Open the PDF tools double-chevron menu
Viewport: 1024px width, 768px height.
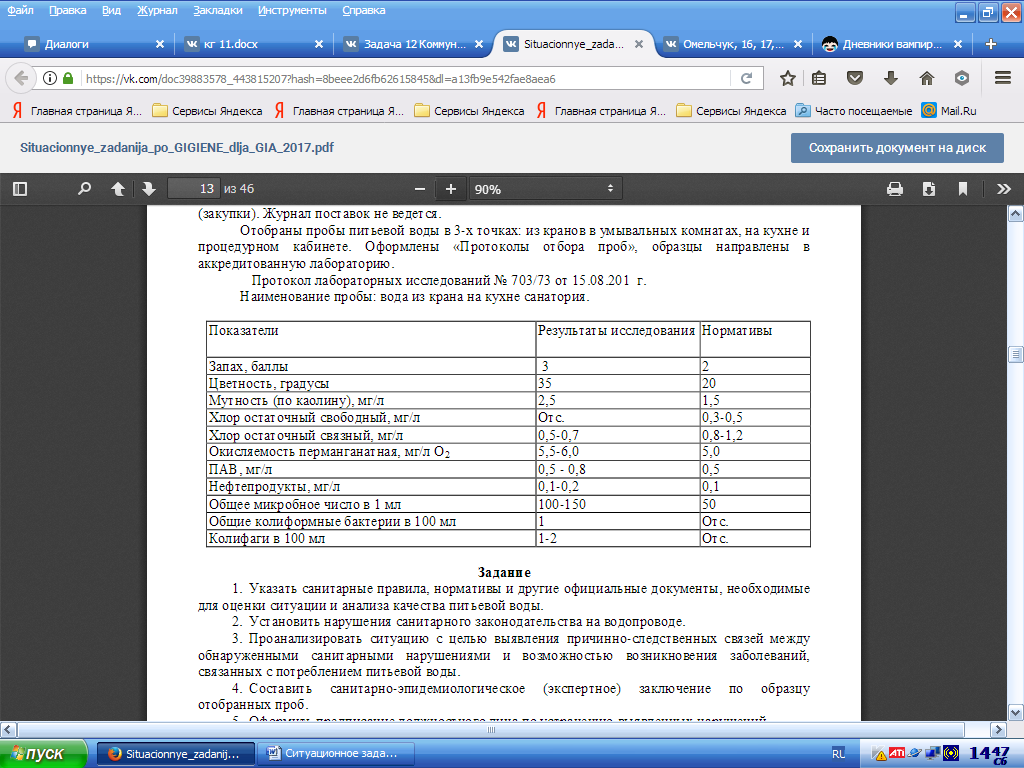[x=1004, y=189]
